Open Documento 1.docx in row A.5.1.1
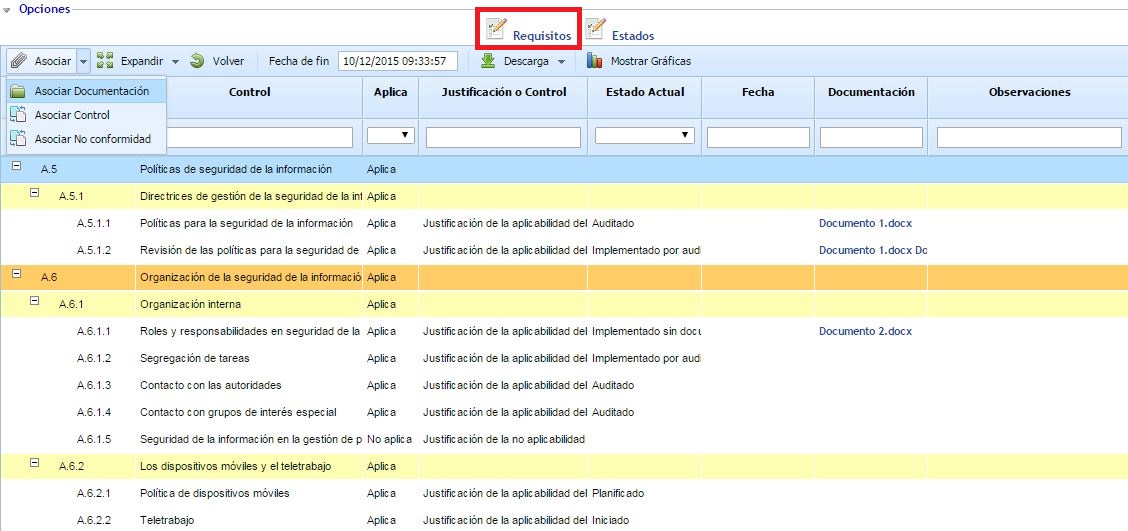 point(865,223)
